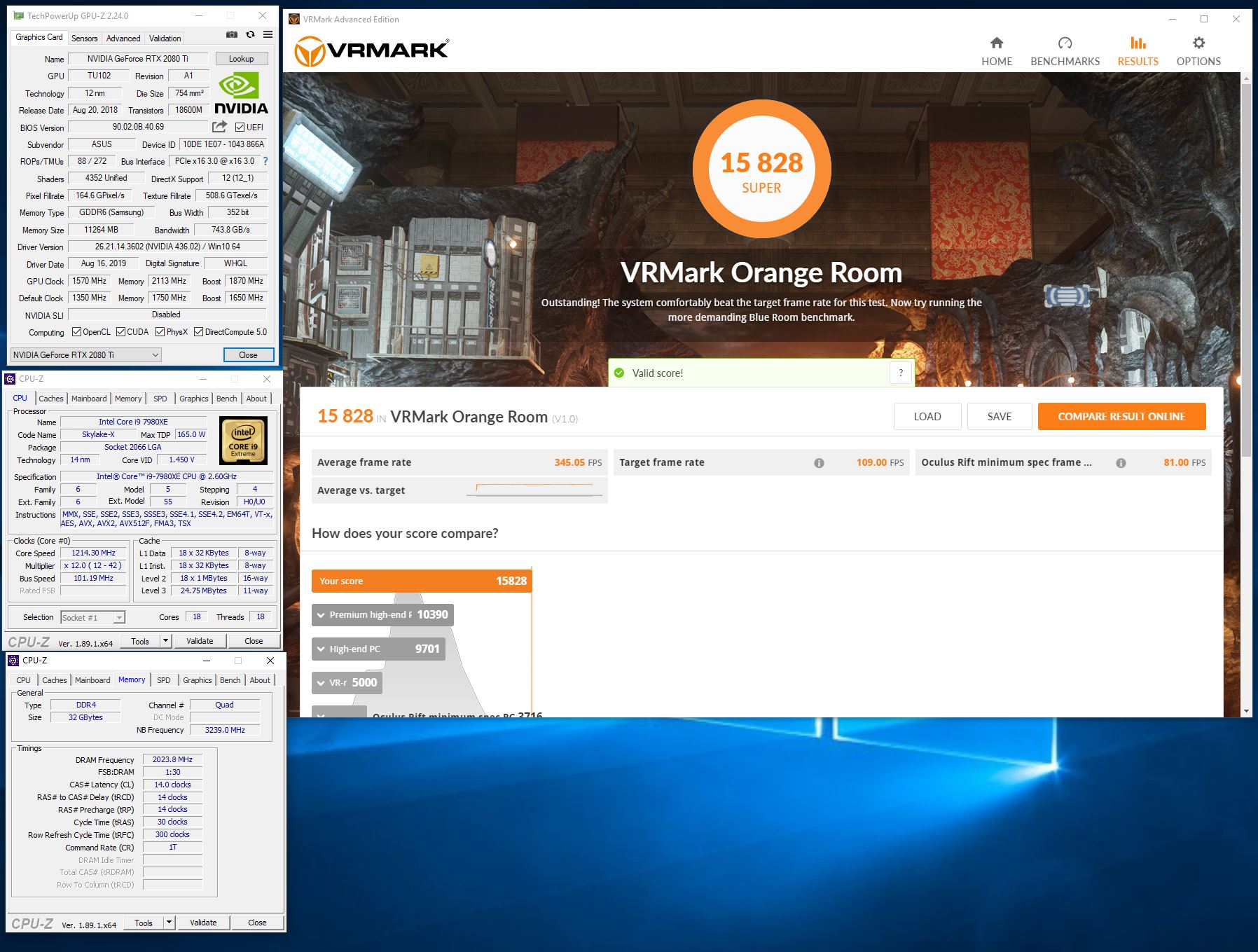The image size is (1258, 952).
Task: Click the NVIDIA logo in GPU-Z
Action: coord(241,94)
